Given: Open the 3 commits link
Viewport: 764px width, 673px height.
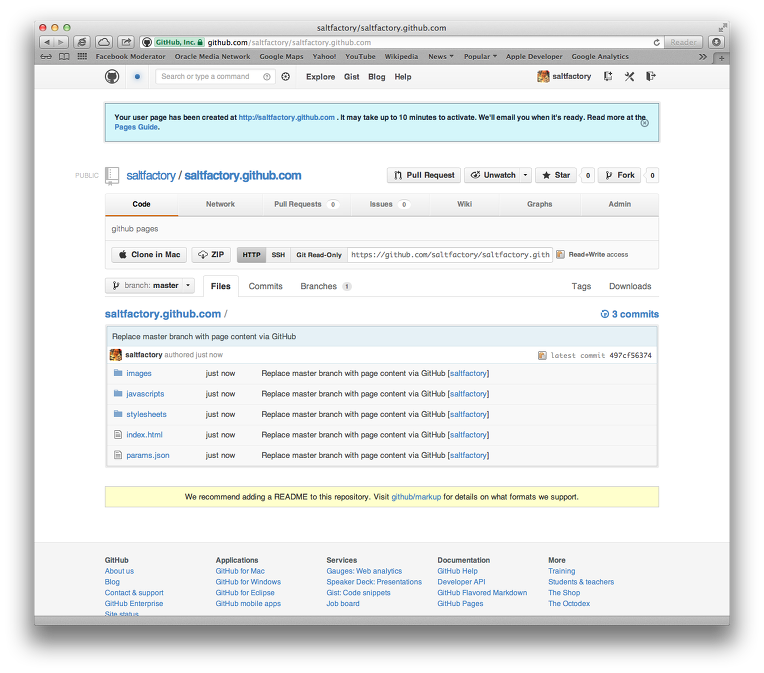Looking at the screenshot, I should [x=630, y=314].
